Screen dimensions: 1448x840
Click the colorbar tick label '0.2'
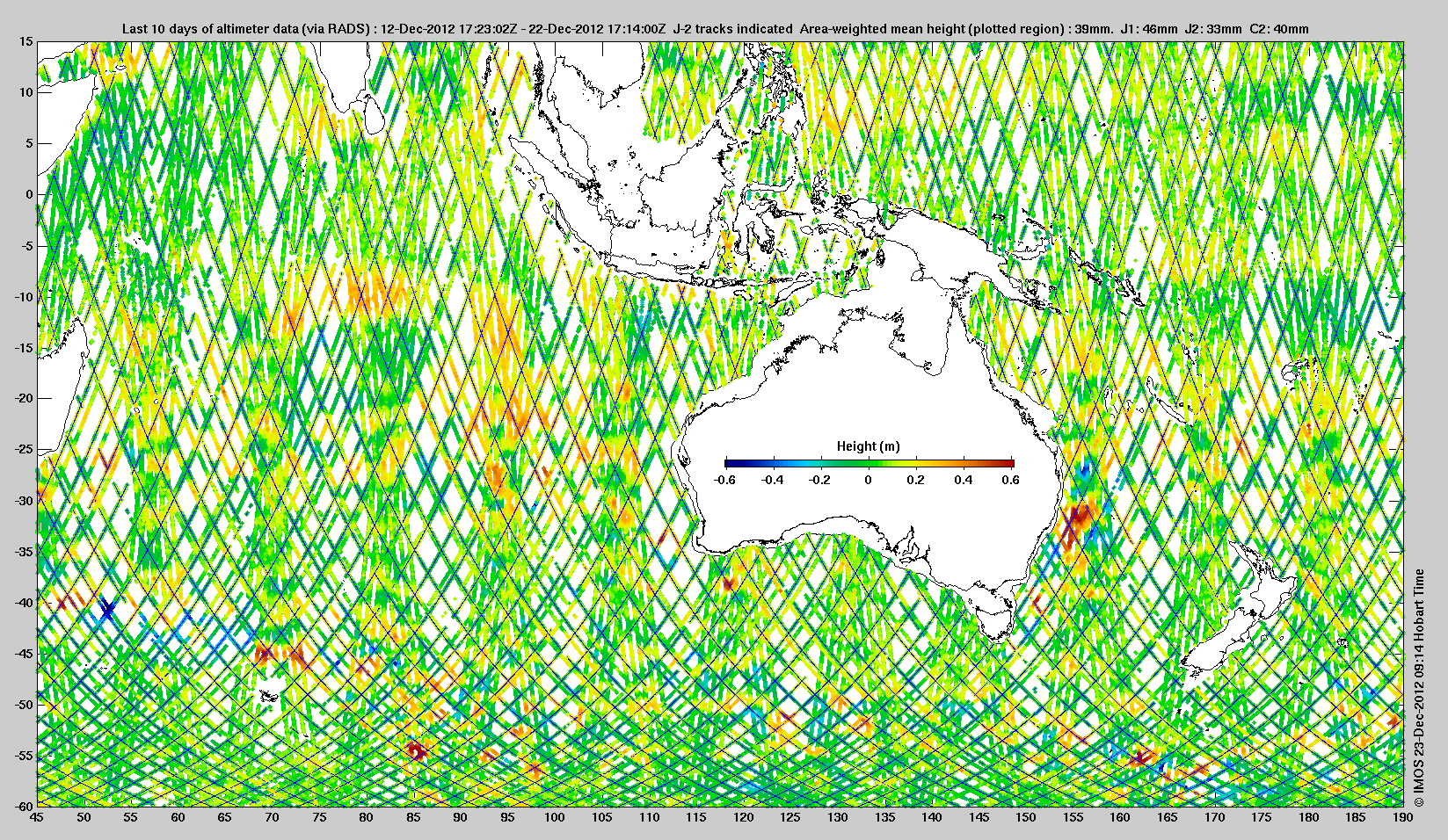(x=917, y=480)
